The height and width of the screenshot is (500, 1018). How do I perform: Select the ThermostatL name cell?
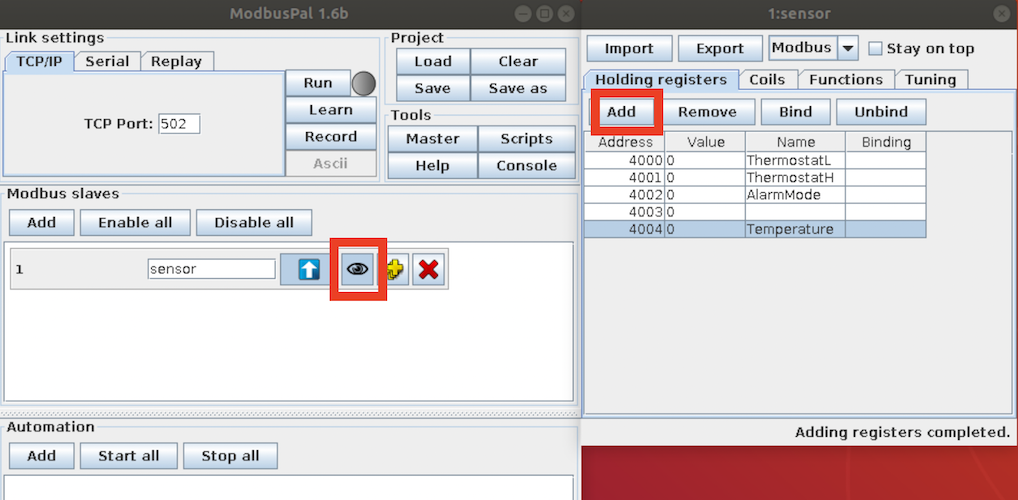(x=795, y=160)
